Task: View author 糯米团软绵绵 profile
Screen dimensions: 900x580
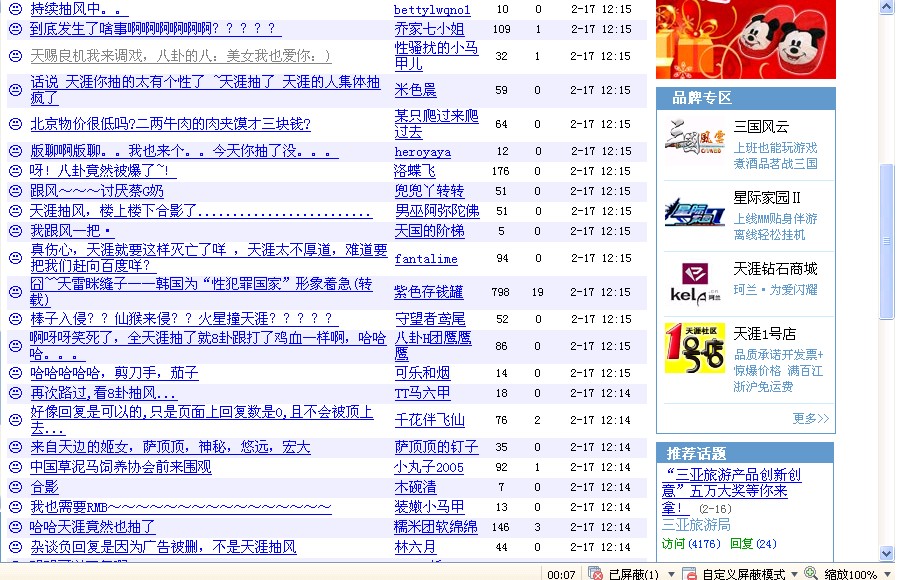Action: [436, 527]
